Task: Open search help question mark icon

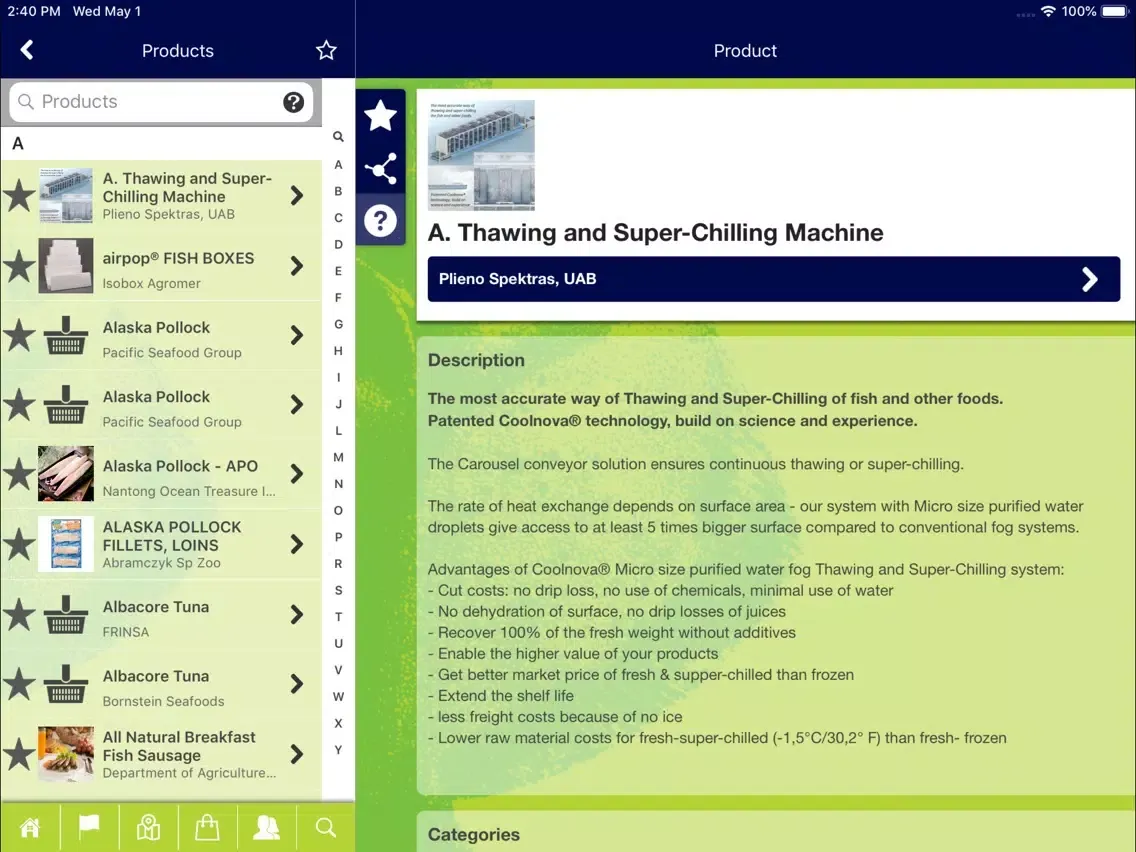Action: pos(293,102)
